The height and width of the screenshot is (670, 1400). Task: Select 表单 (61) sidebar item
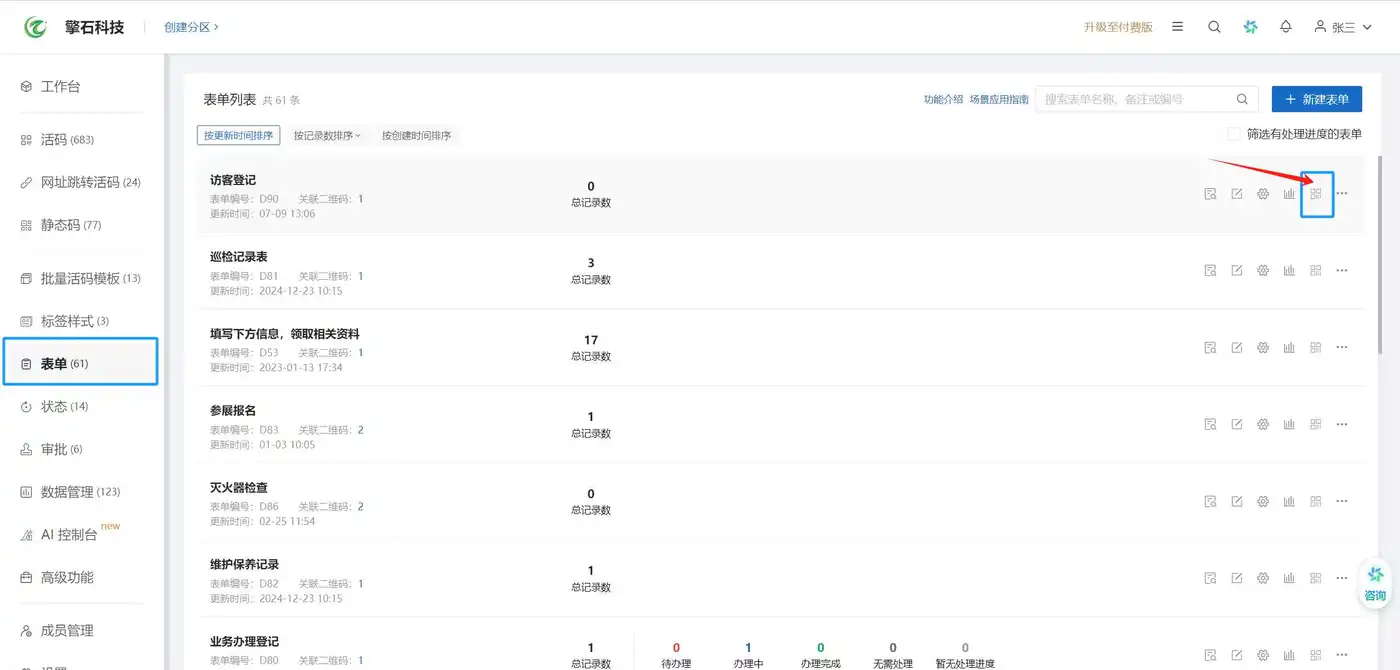[x=81, y=362]
